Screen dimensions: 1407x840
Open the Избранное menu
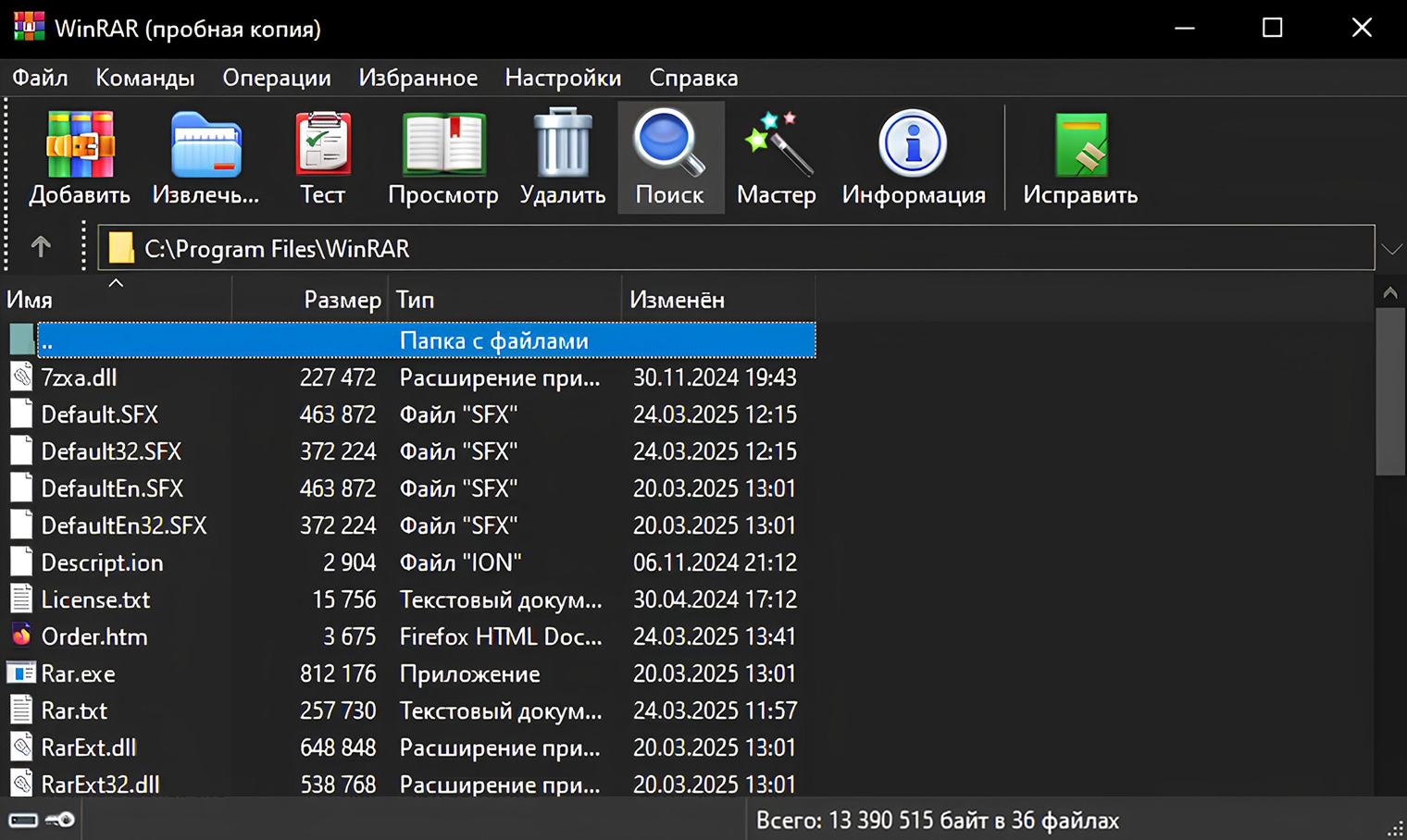coord(418,78)
